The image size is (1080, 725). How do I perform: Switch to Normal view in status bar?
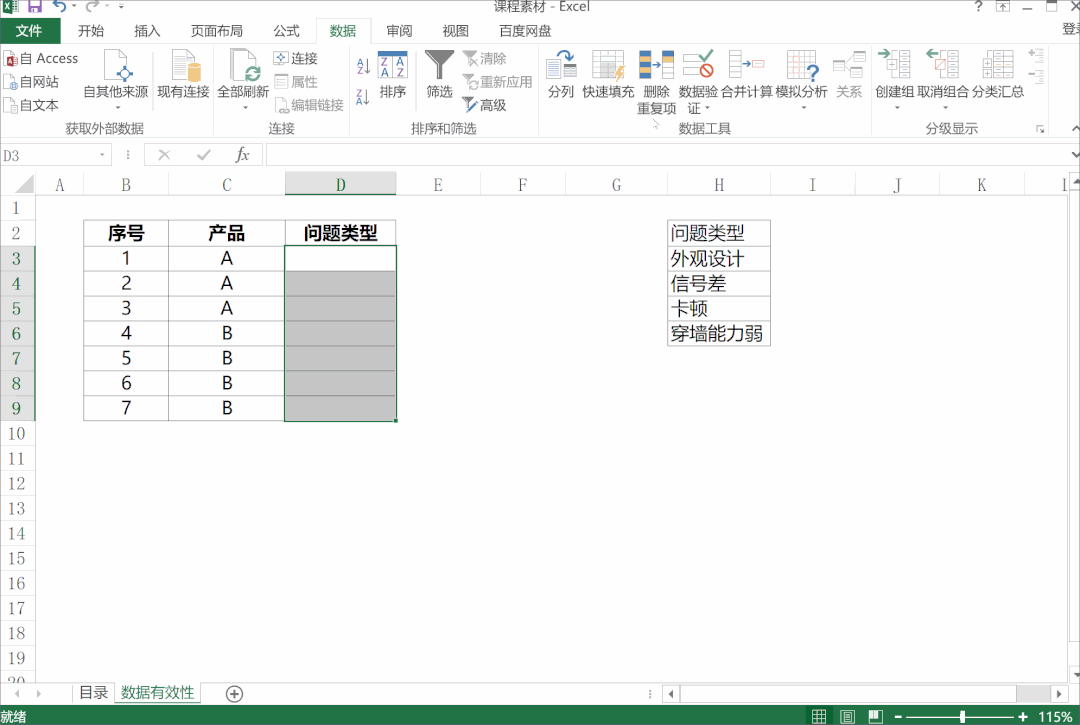(819, 717)
